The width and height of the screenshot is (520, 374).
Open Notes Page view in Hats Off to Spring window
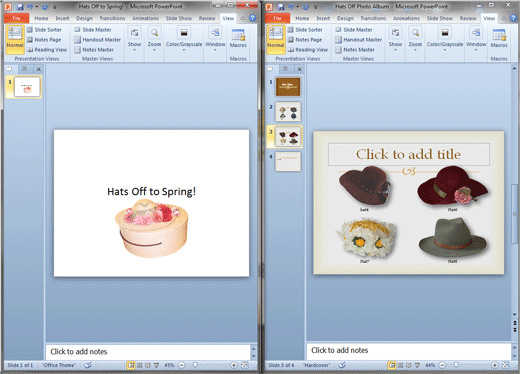pyautogui.click(x=44, y=40)
